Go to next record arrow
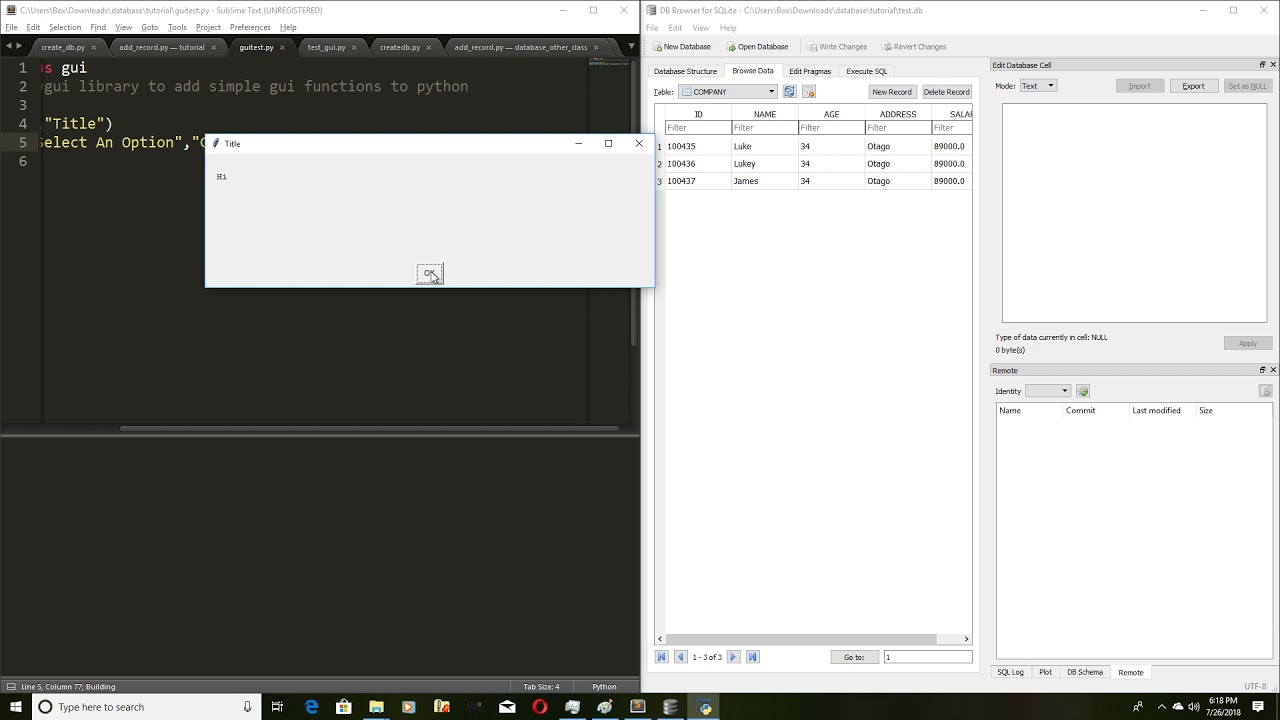This screenshot has height=720, width=1280. [x=733, y=657]
